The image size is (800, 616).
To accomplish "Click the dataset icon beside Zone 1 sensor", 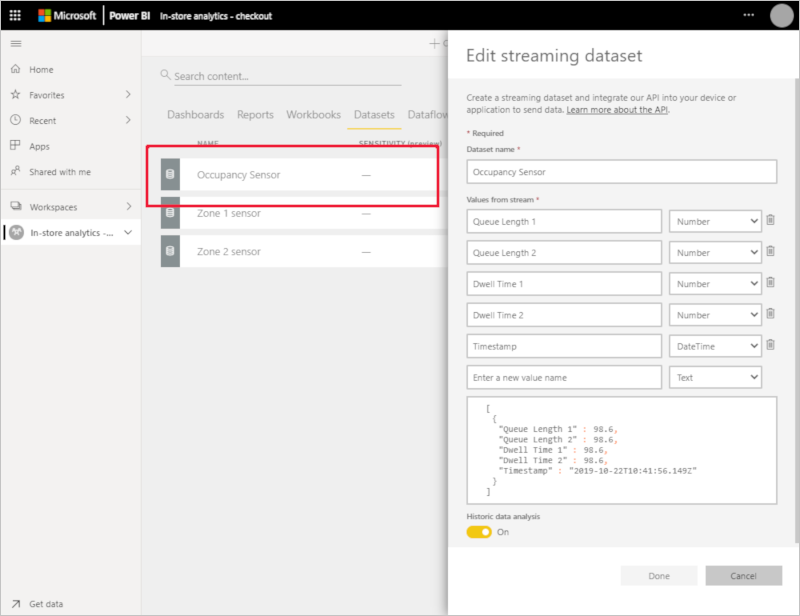I will coord(169,214).
